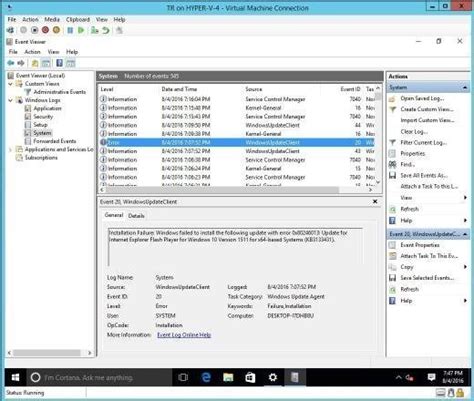Open Action Center notification icon
This screenshot has height=401, width=474.
[x=431, y=377]
